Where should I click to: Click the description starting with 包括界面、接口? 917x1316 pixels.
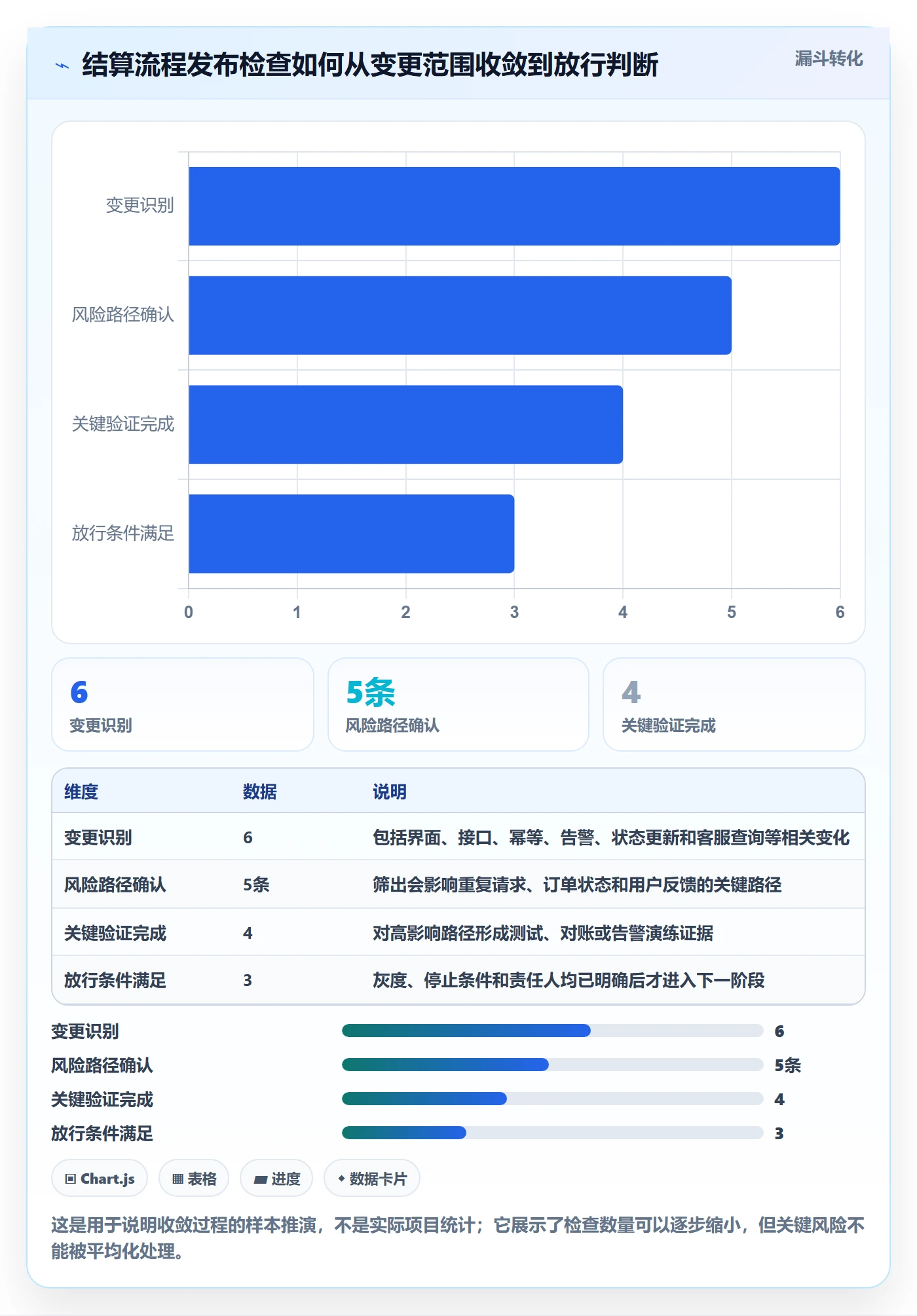point(611,837)
